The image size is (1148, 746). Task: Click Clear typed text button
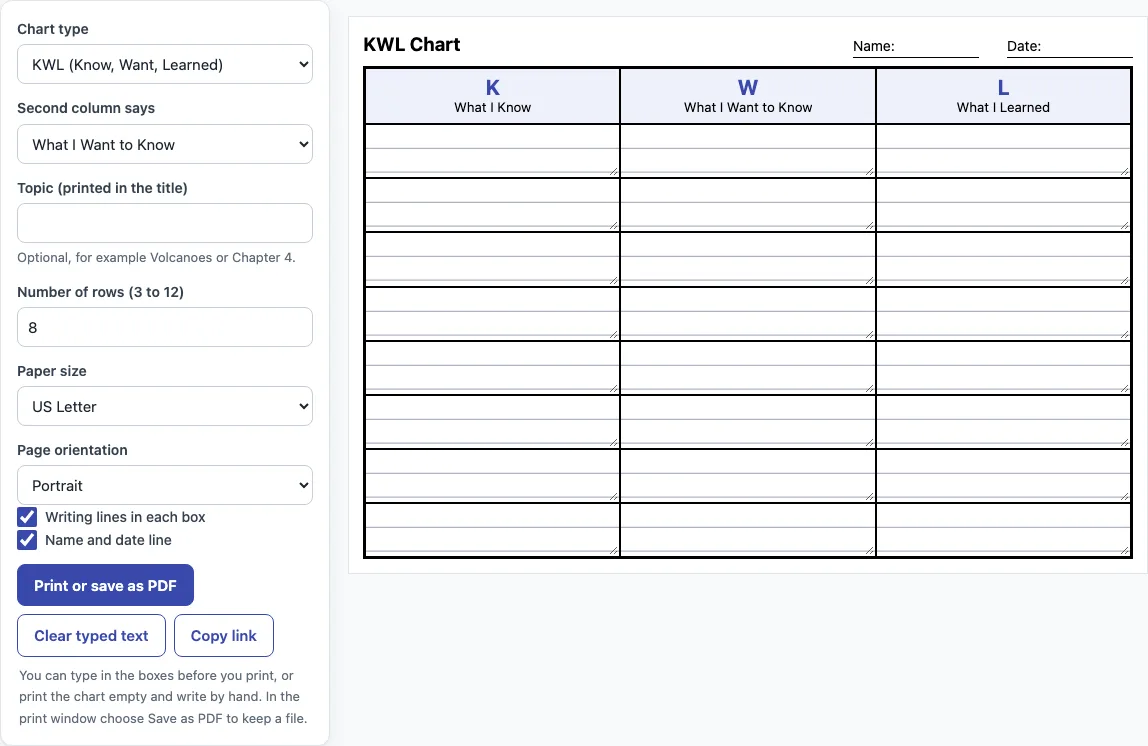tap(92, 635)
